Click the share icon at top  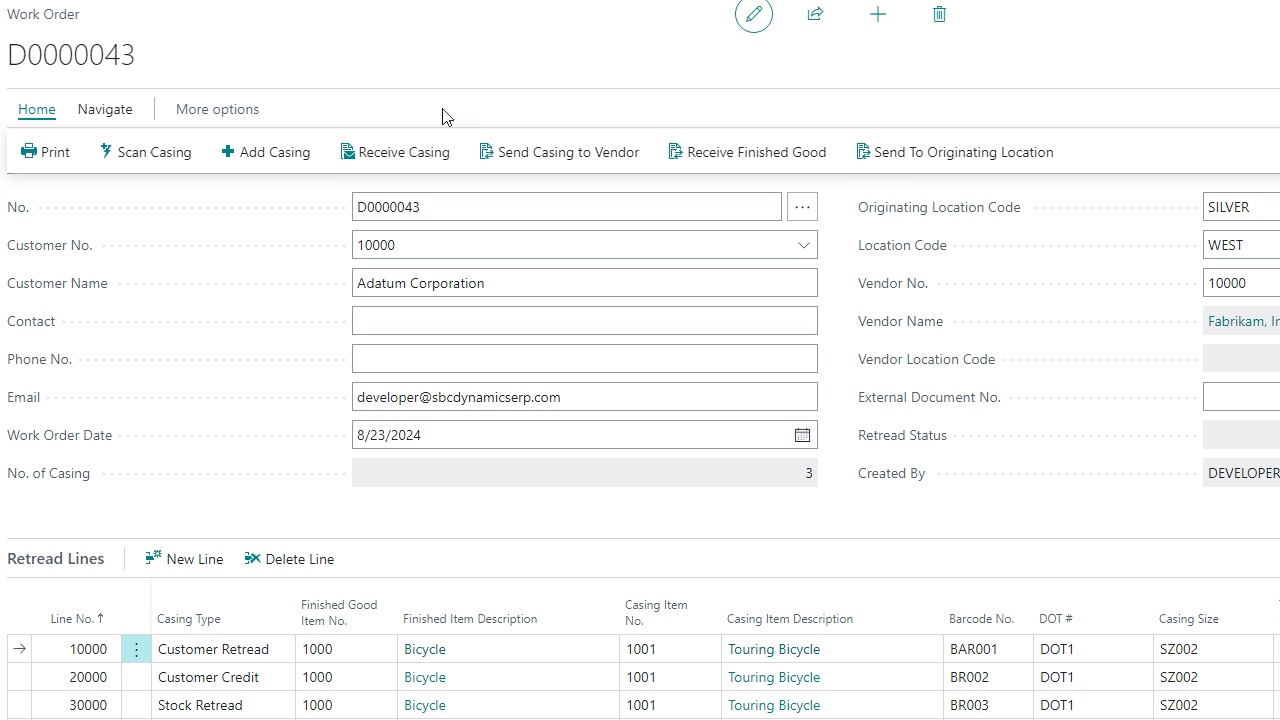(815, 14)
